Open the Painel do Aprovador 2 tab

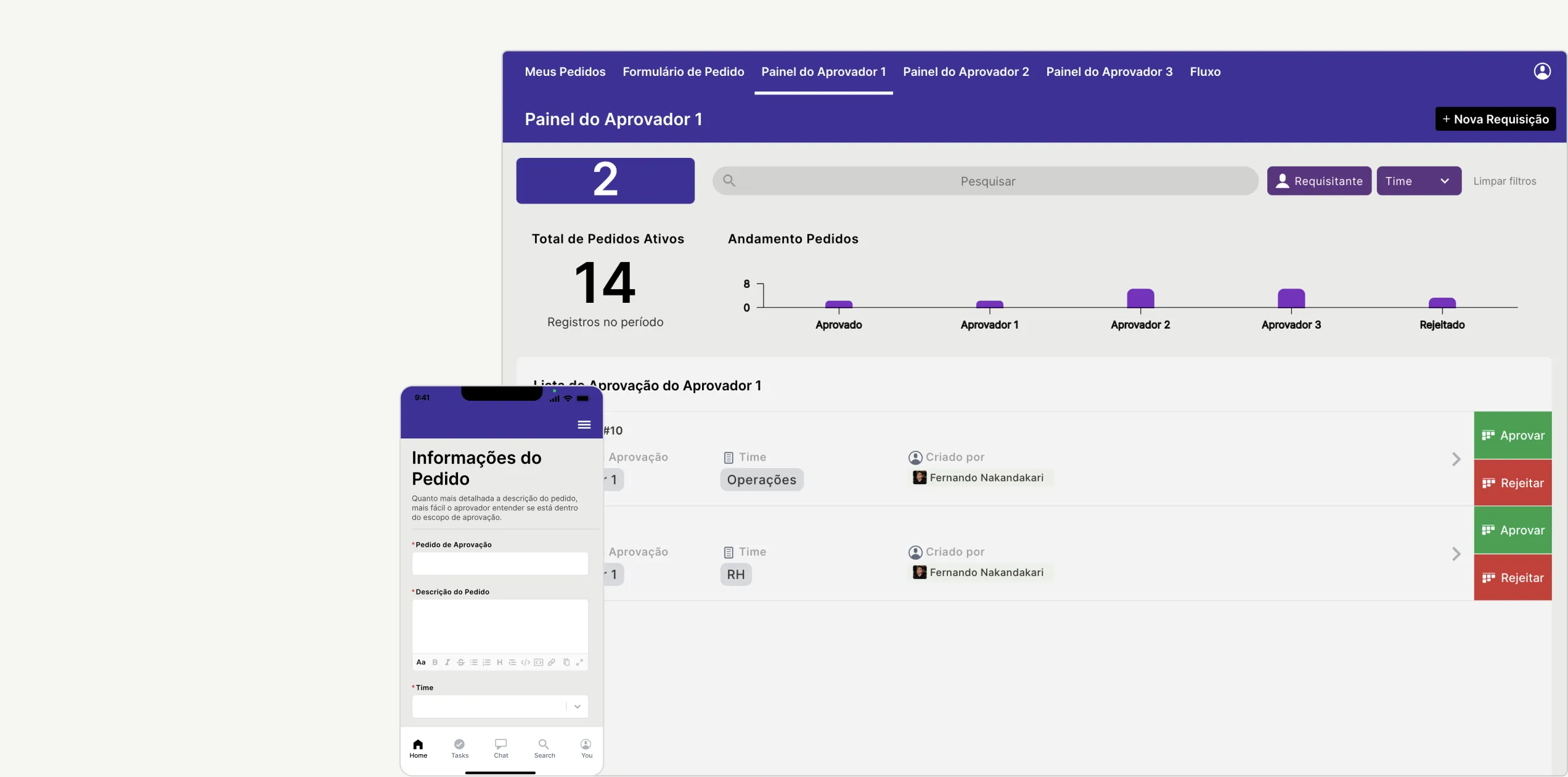point(966,72)
